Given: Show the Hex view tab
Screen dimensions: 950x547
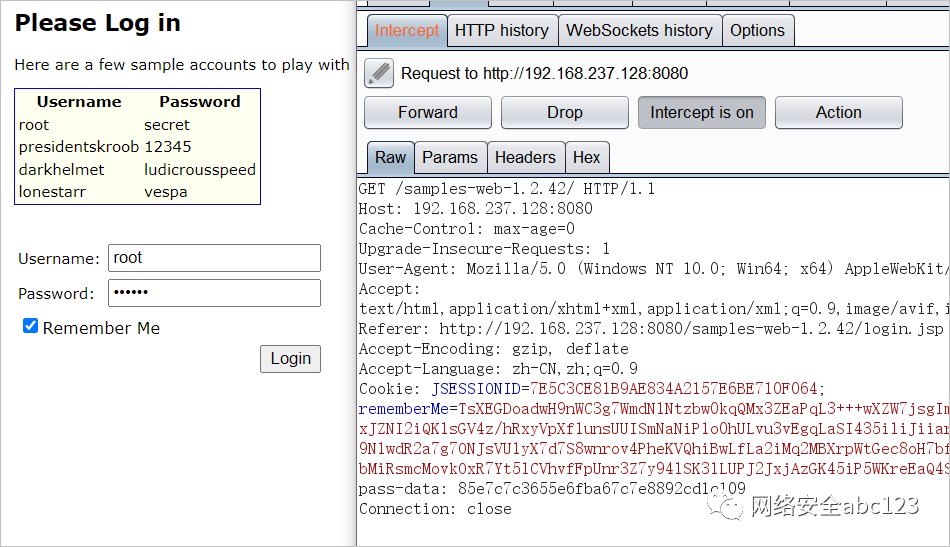Looking at the screenshot, I should click(586, 157).
